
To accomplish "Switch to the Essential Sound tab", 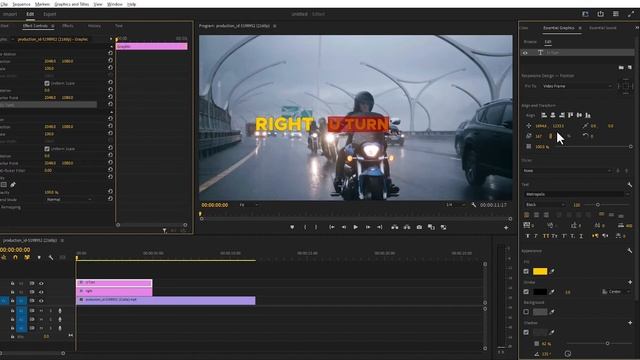I will (602, 28).
